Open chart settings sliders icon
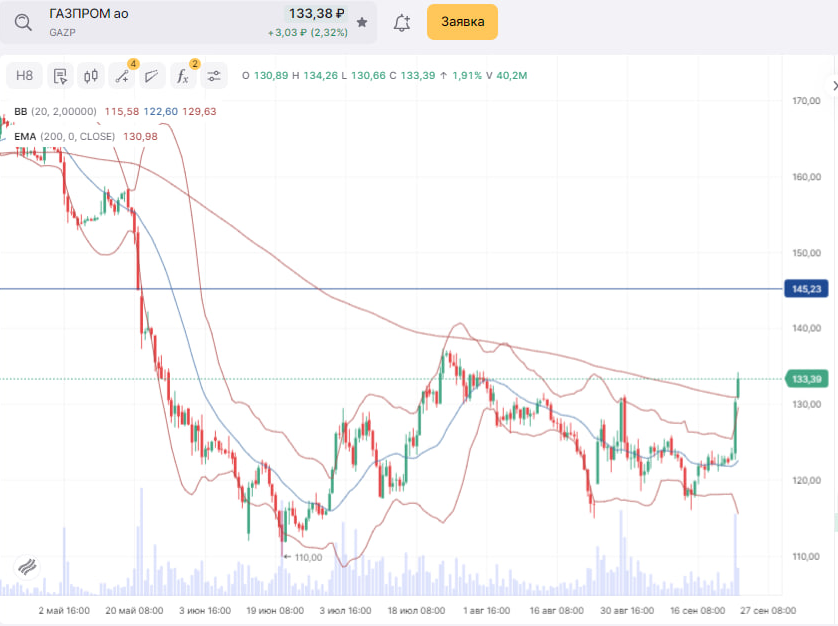The width and height of the screenshot is (838, 626). pos(214,76)
